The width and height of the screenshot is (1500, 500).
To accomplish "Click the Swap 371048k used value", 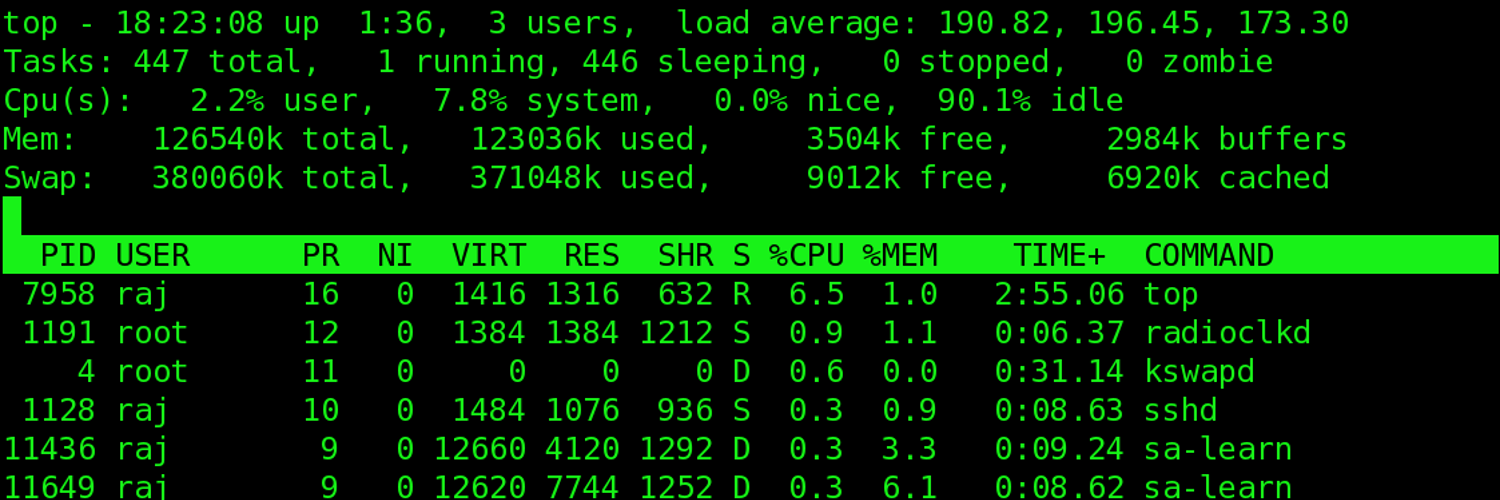I will (x=535, y=178).
